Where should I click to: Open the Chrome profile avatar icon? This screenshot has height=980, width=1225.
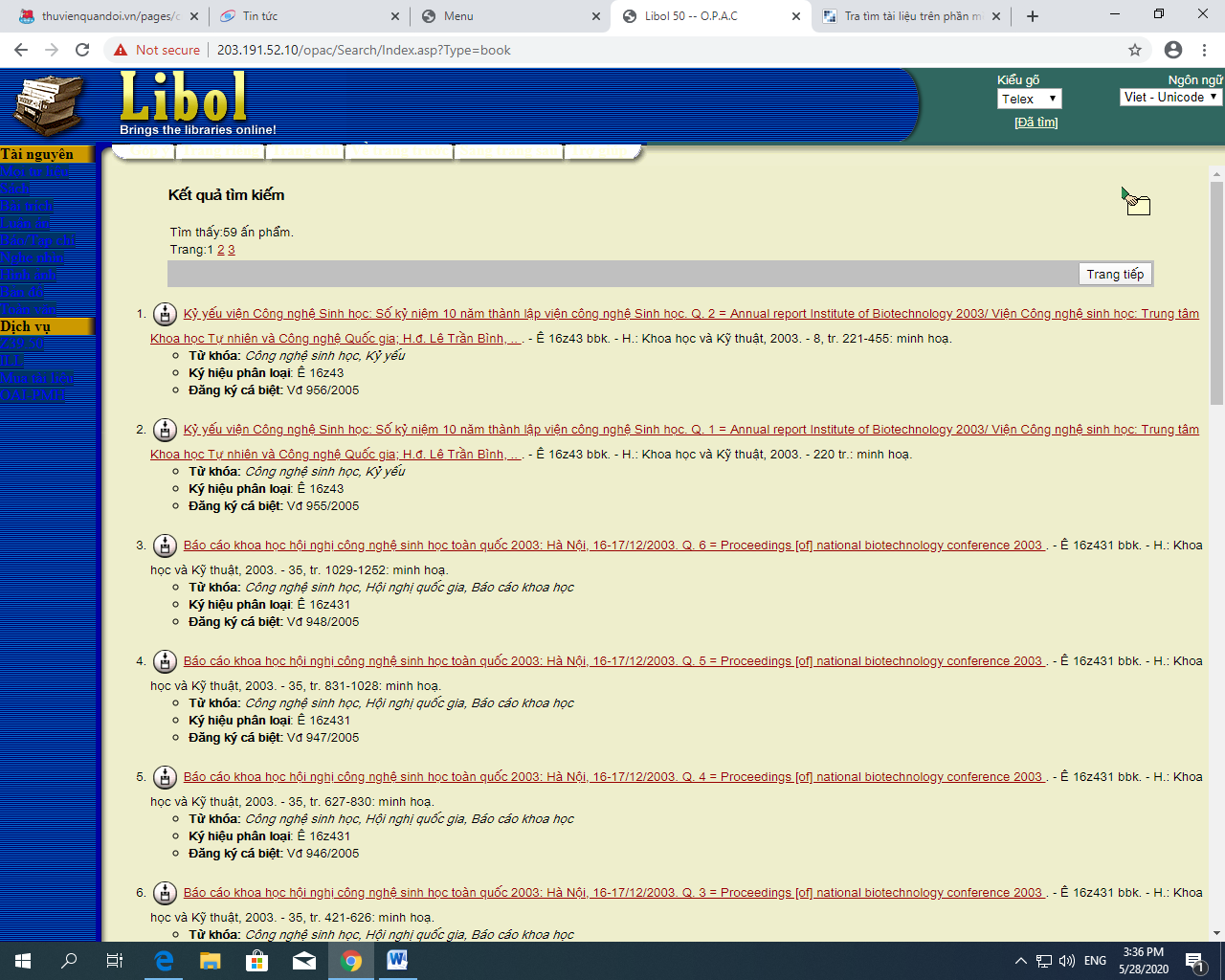tap(1173, 50)
